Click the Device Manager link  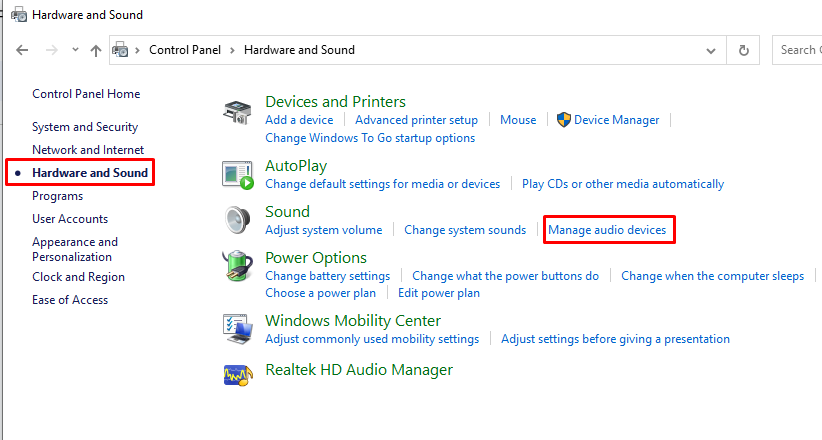tap(616, 120)
